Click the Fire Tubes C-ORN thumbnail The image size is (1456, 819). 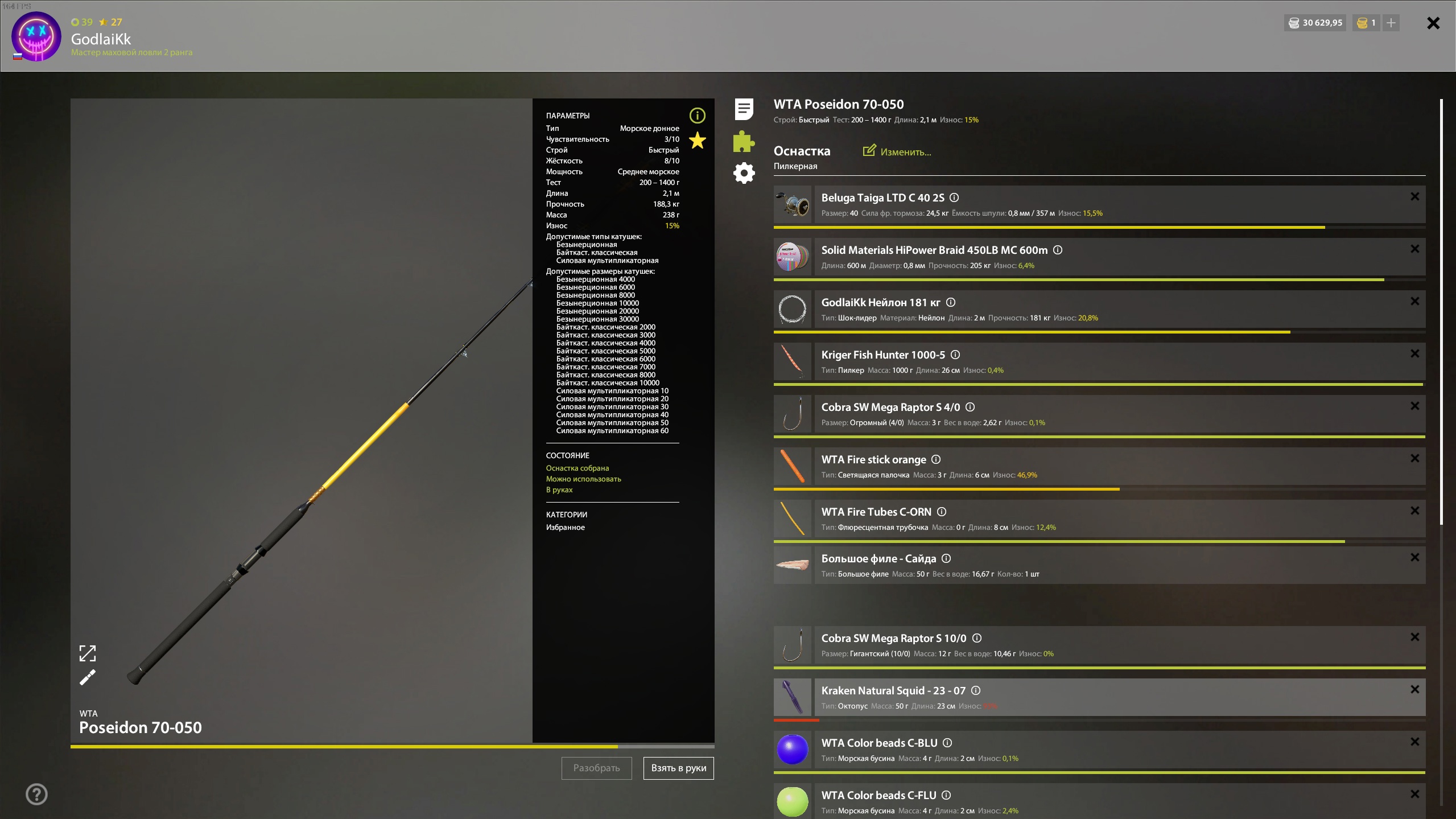click(x=793, y=518)
